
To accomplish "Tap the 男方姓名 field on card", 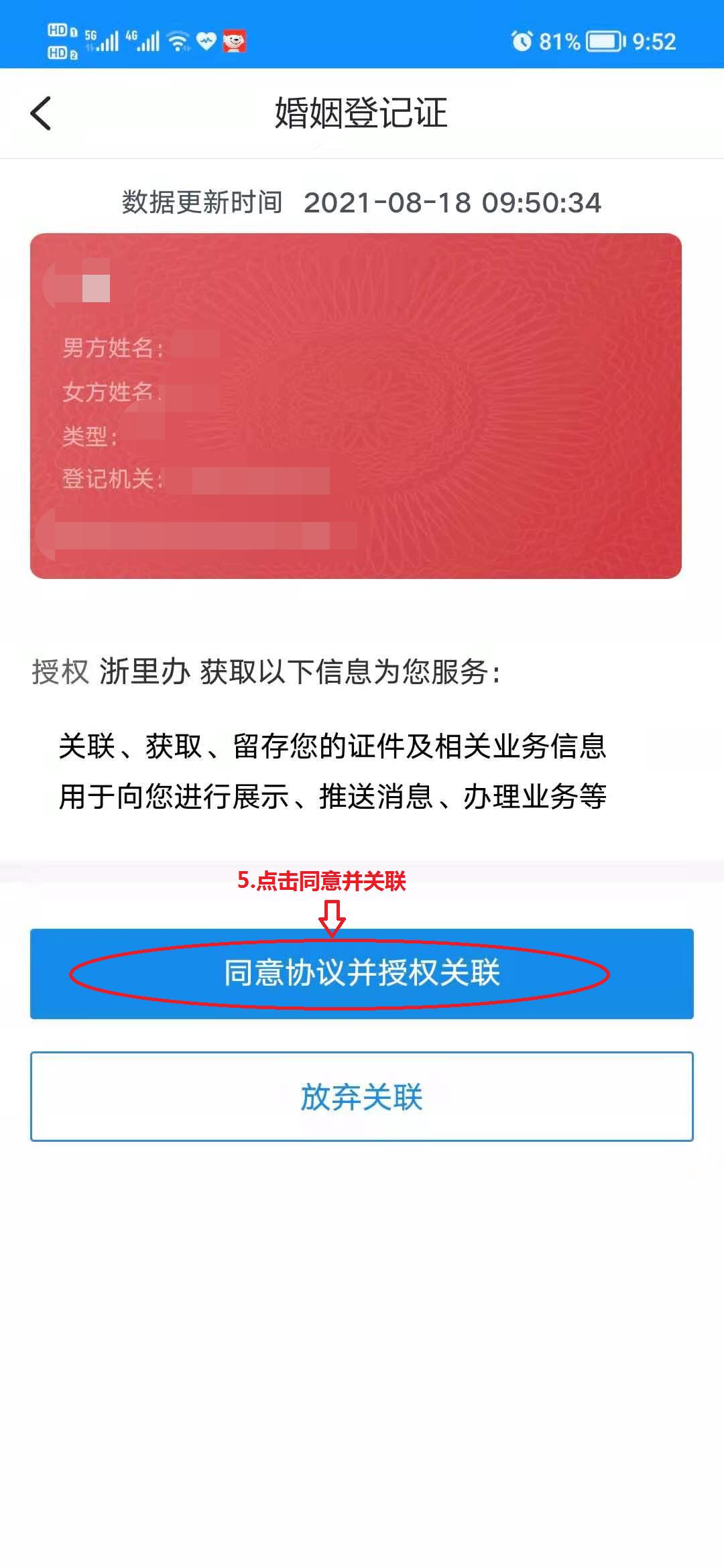I will pos(141,347).
